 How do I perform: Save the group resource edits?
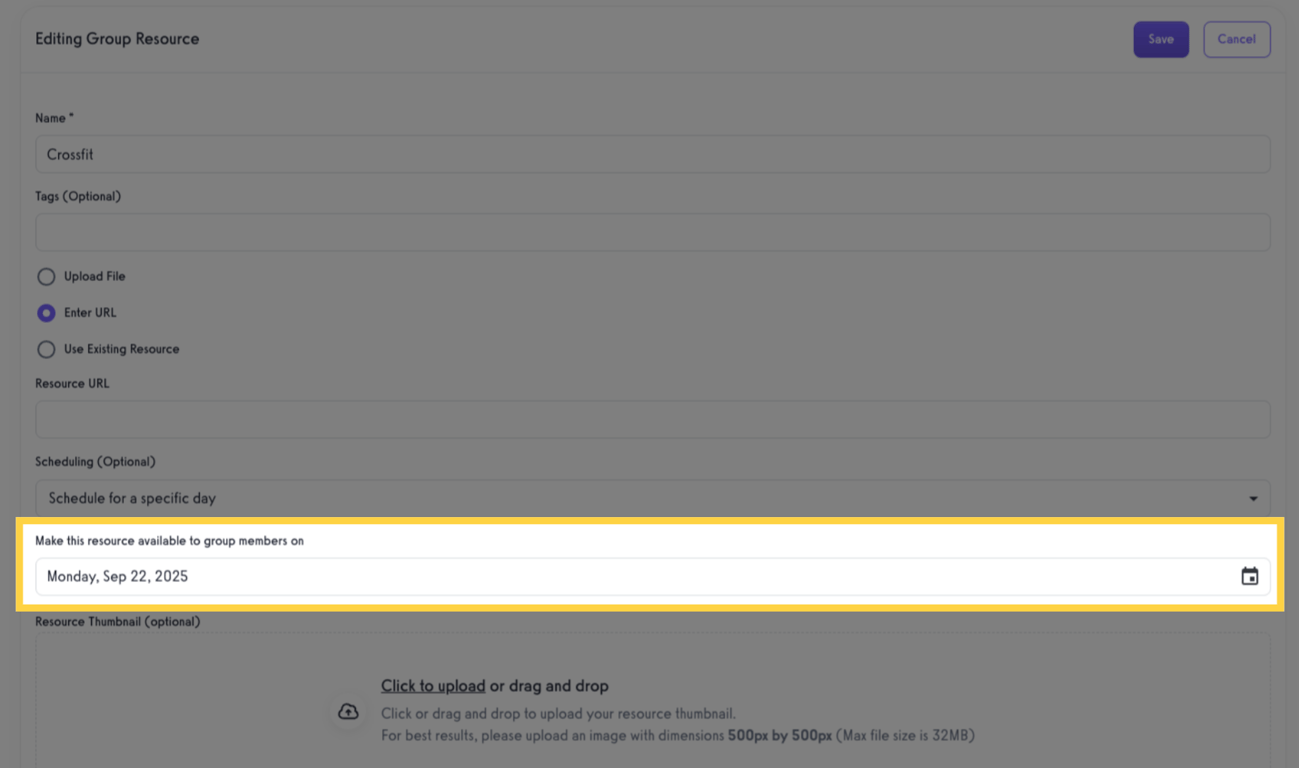[x=1160, y=39]
